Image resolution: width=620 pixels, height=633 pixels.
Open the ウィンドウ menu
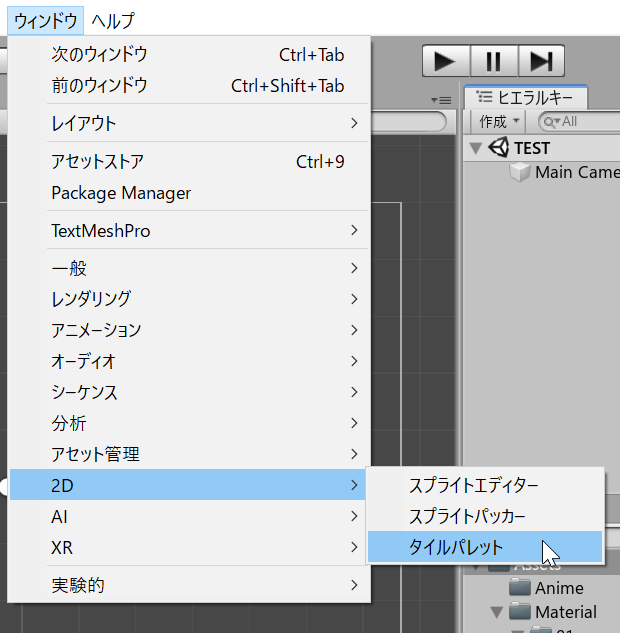click(x=45, y=21)
